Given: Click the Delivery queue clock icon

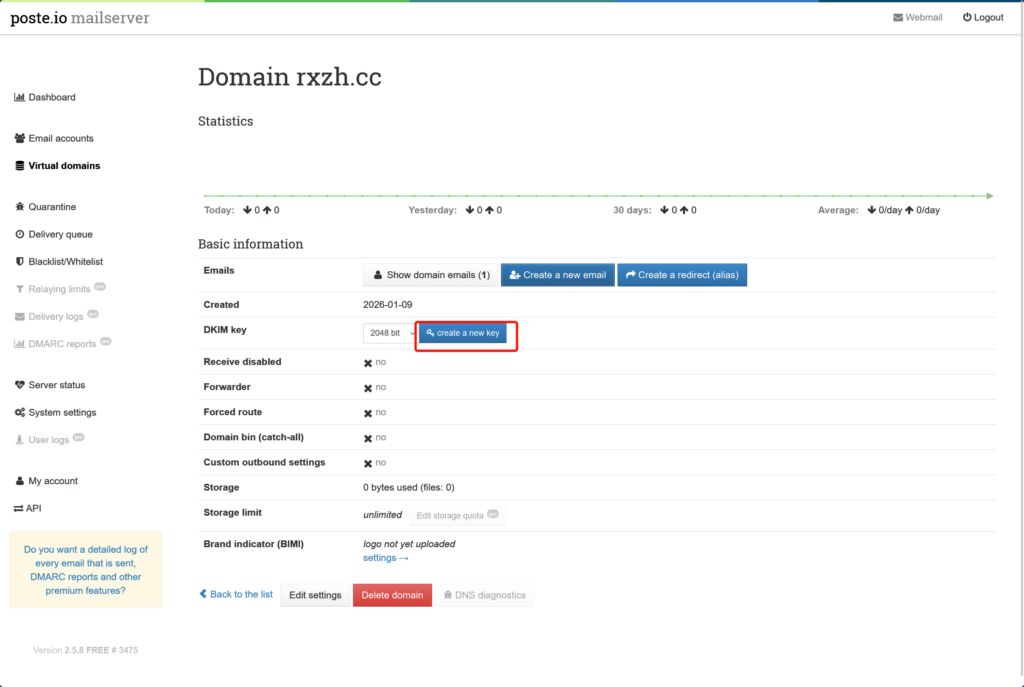Looking at the screenshot, I should point(19,235).
